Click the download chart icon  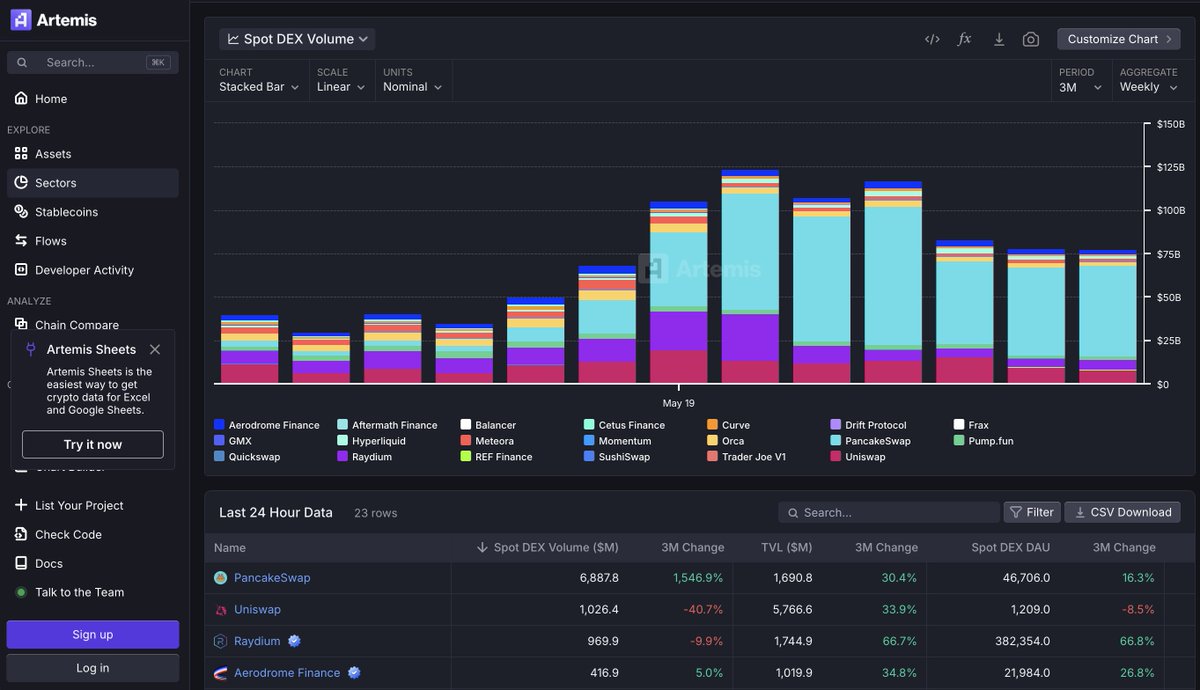pyautogui.click(x=998, y=39)
